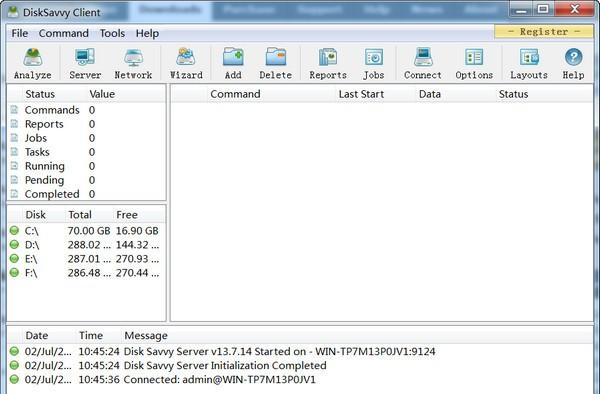Click the DiskSavvy title bar app icon

(13, 12)
